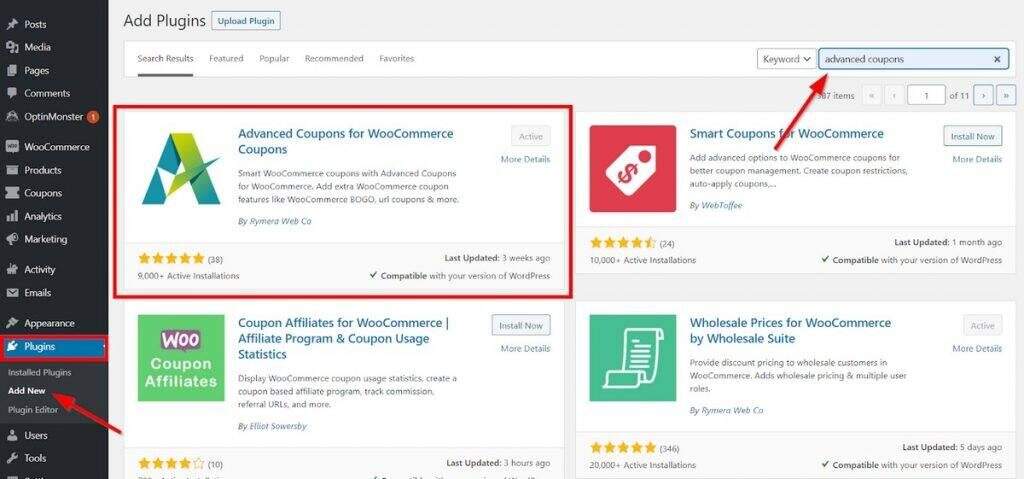Install Smart Coupons for WooCommerce now
The image size is (1024, 479).
tap(972, 137)
